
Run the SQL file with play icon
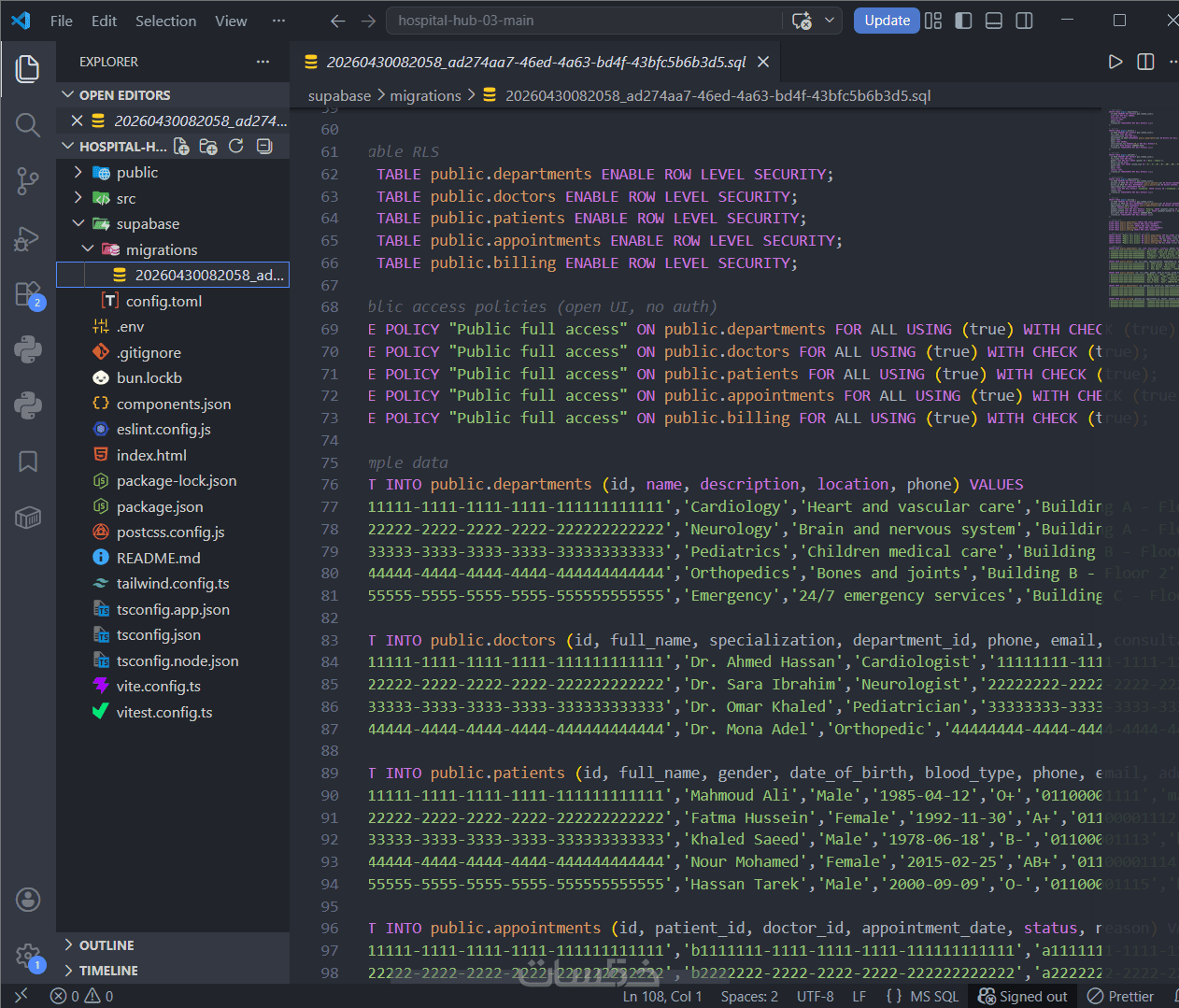tap(1115, 62)
